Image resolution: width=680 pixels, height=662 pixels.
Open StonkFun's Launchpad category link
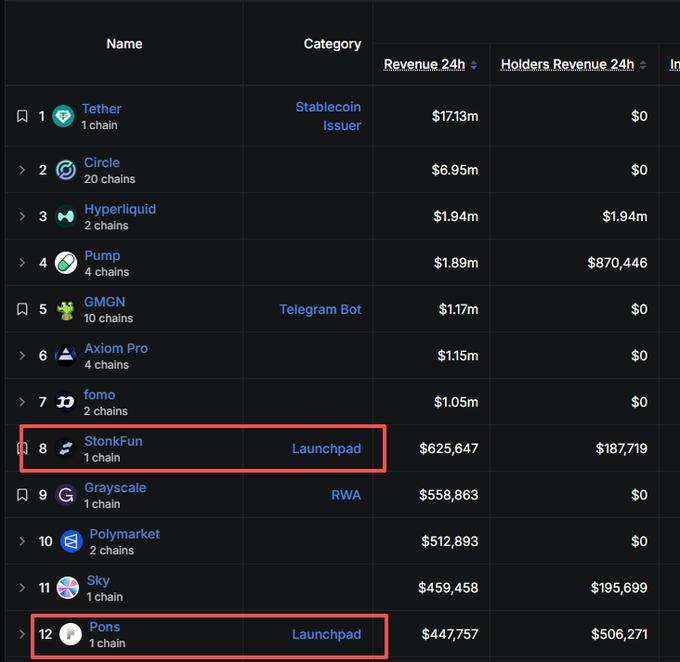pos(326,449)
